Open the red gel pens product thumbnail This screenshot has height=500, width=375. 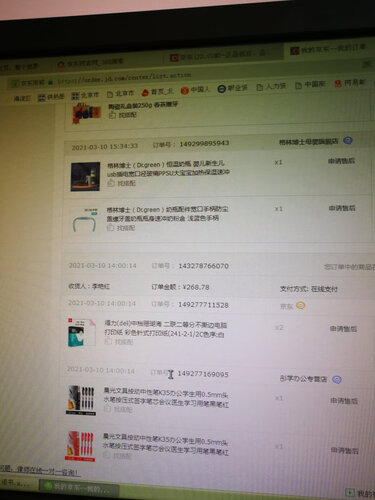pos(80,446)
